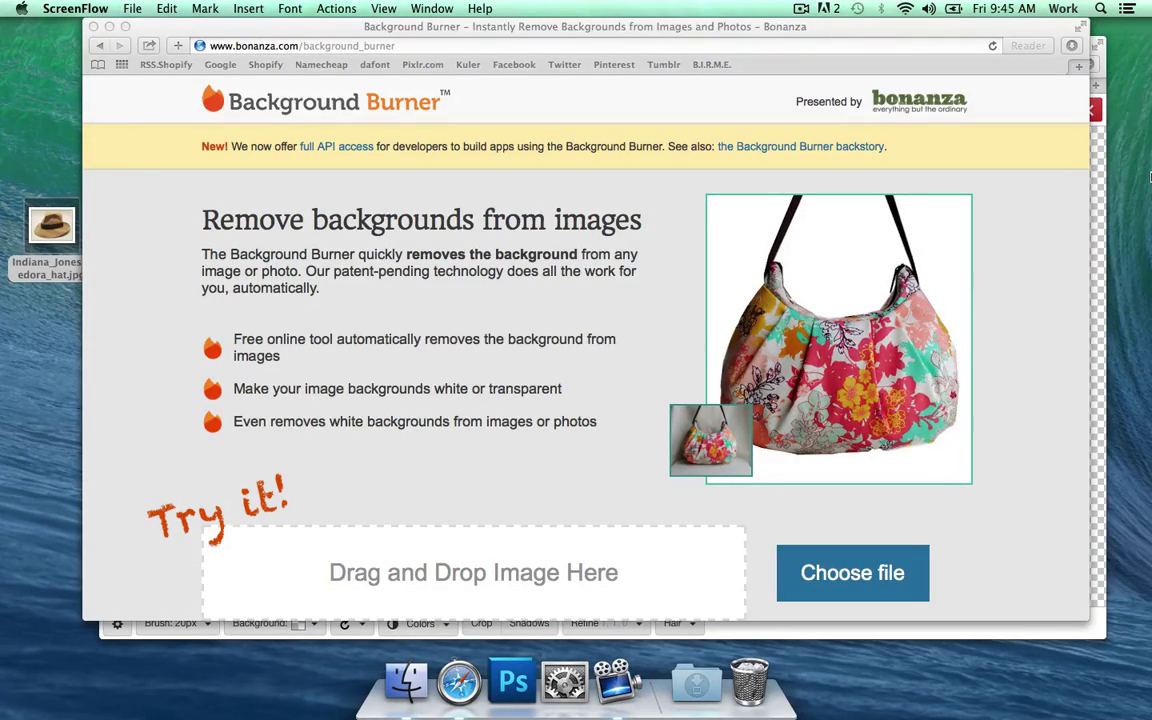
Task: Click the ScreenFlow camera menu bar icon
Action: pos(802,9)
